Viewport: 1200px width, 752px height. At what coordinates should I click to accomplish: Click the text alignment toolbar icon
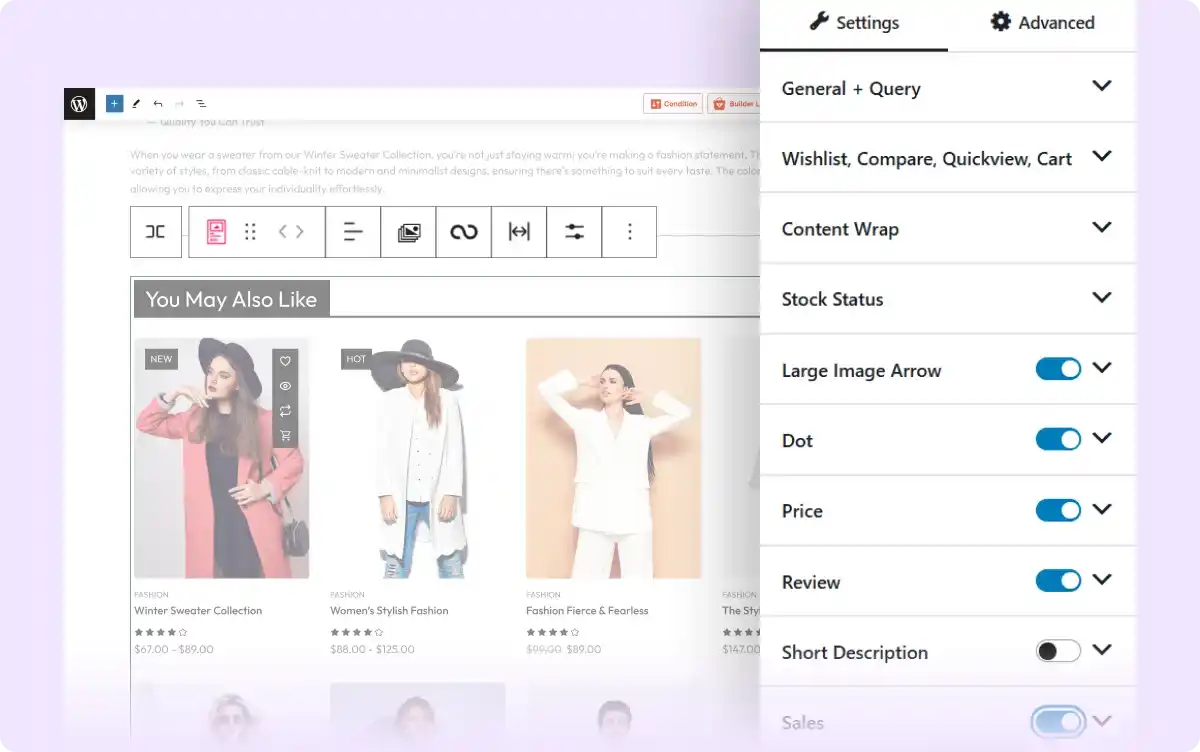353,232
